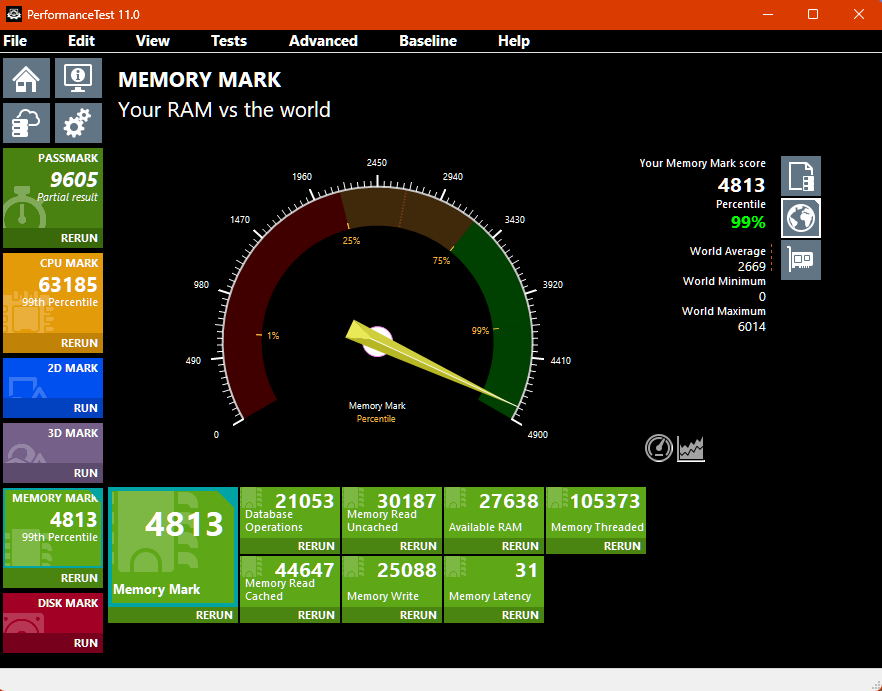Screen dimensions: 882x691
Task: Click the Memory Read Cached 44647 tile
Action: (290, 582)
